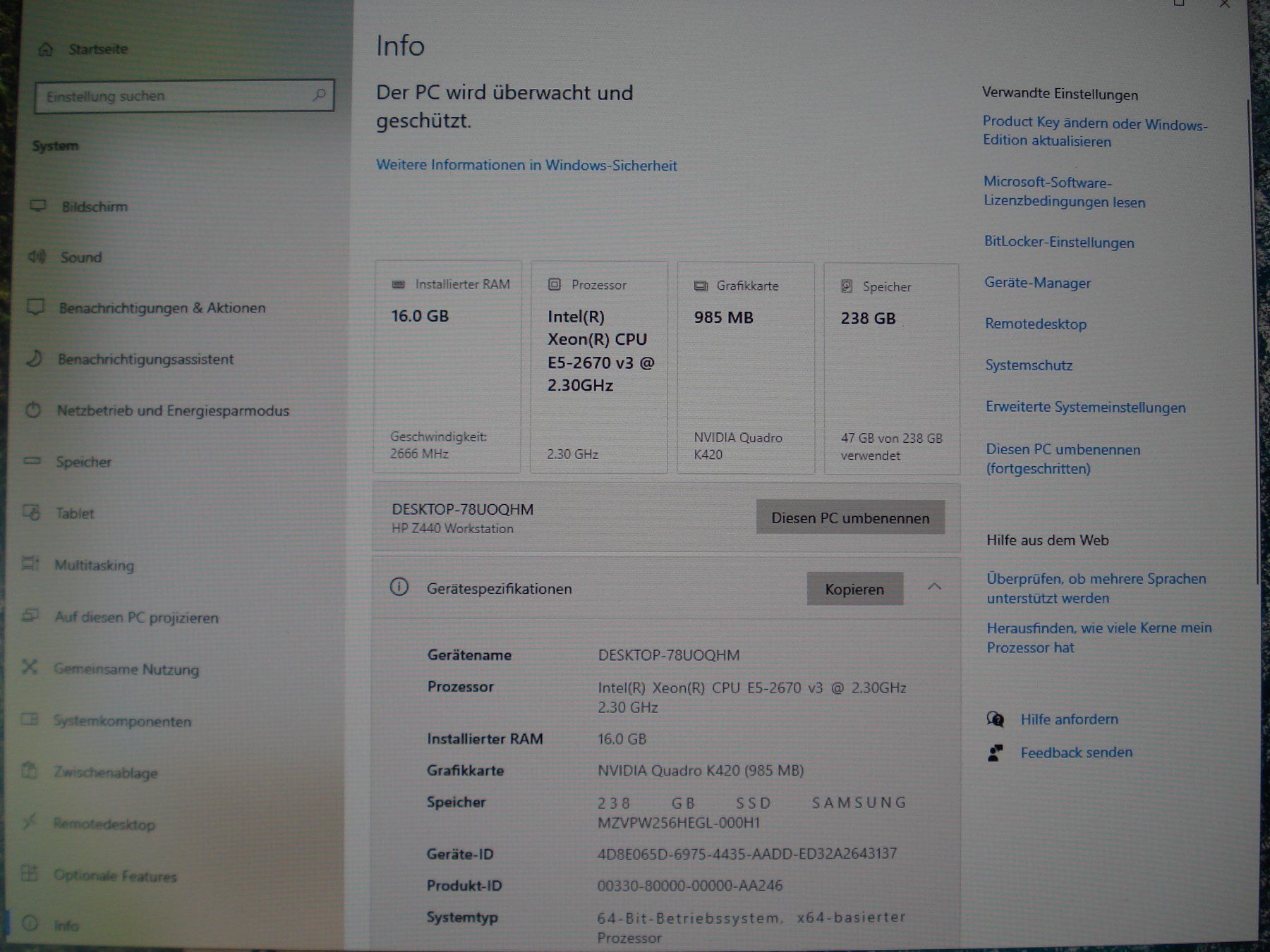The width and height of the screenshot is (1270, 952).
Task: Click the Multitasking icon
Action: (30, 563)
